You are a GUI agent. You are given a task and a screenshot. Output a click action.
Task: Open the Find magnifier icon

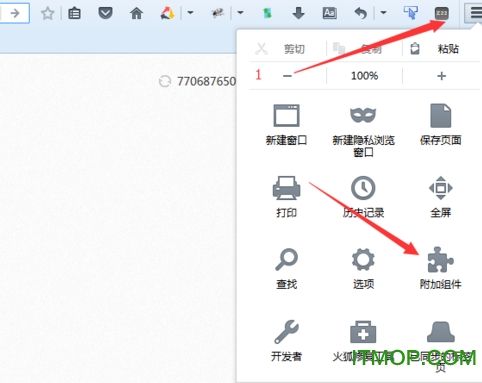[x=286, y=259]
